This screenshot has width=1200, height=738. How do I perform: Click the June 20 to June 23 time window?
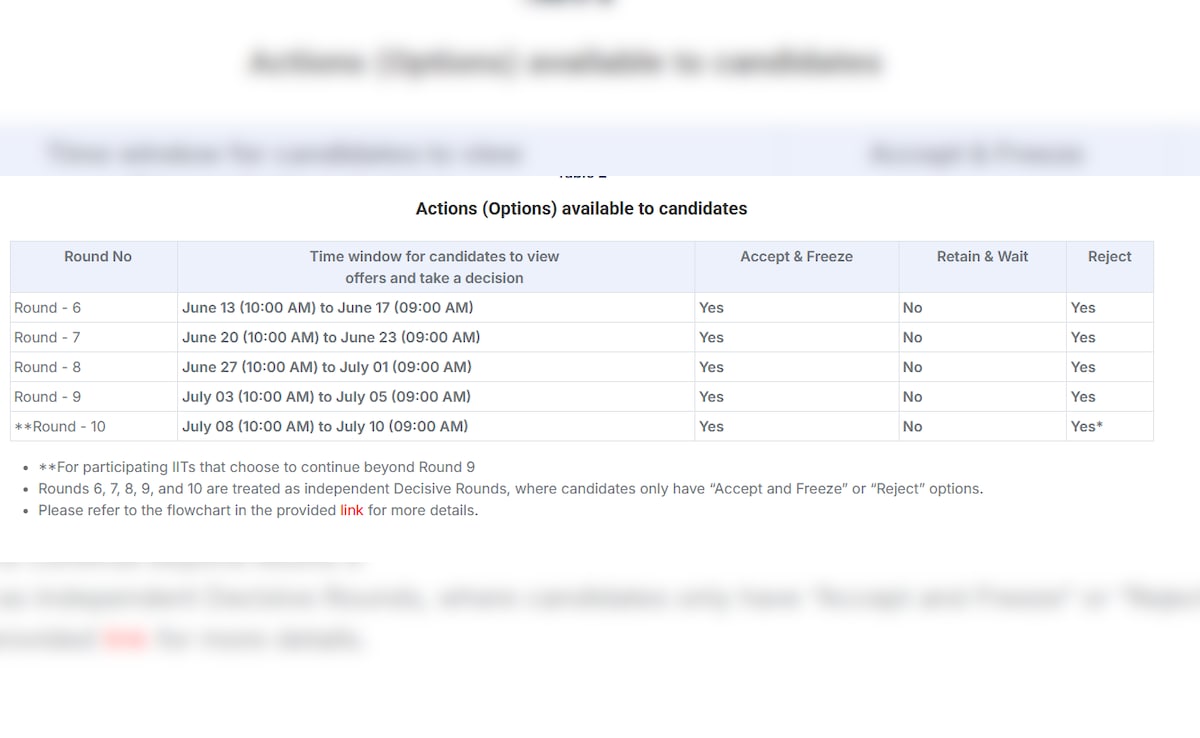coord(330,338)
